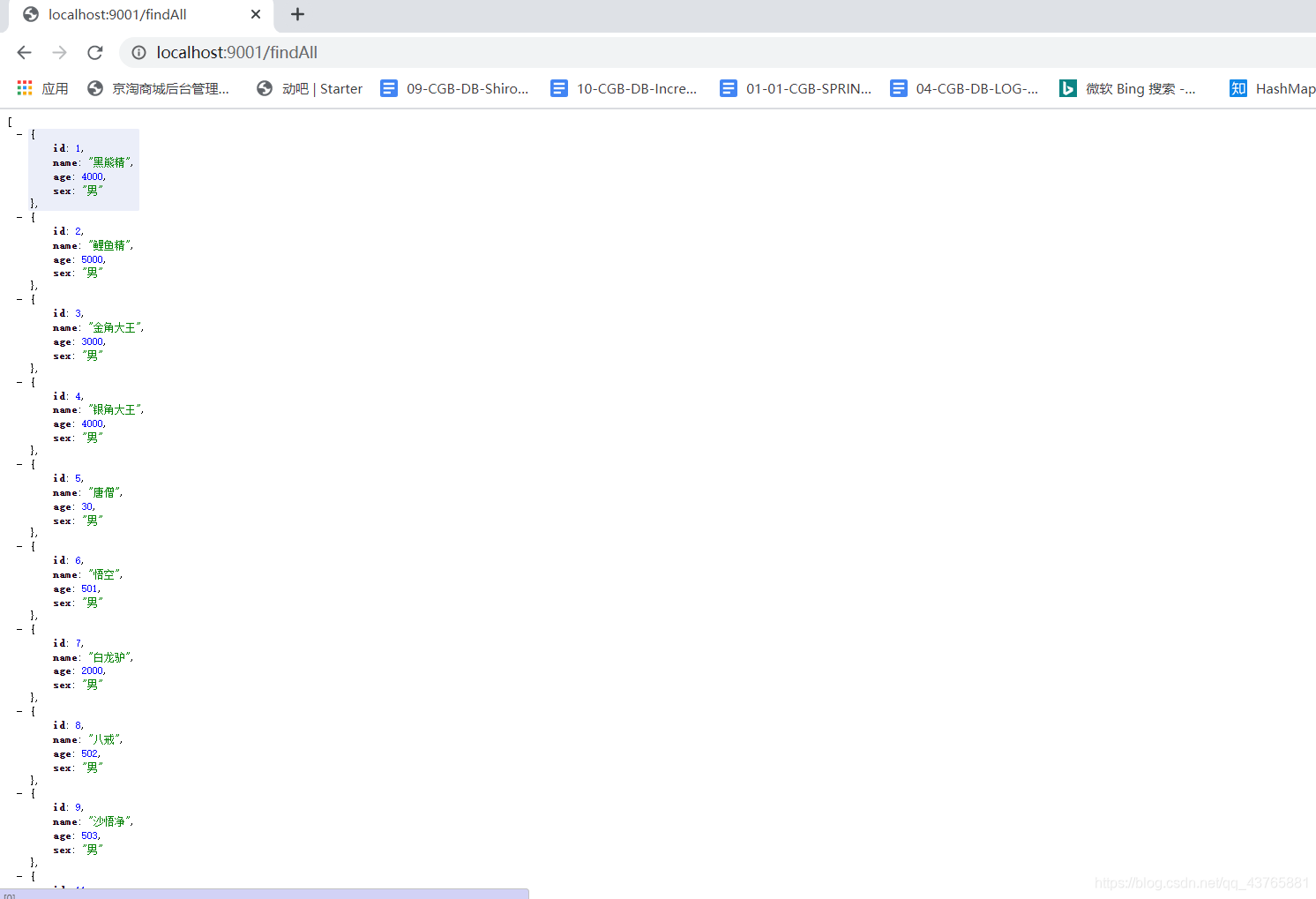Open the 京淘商城后台管理 bookmark
1316x899 pixels.
click(x=159, y=88)
